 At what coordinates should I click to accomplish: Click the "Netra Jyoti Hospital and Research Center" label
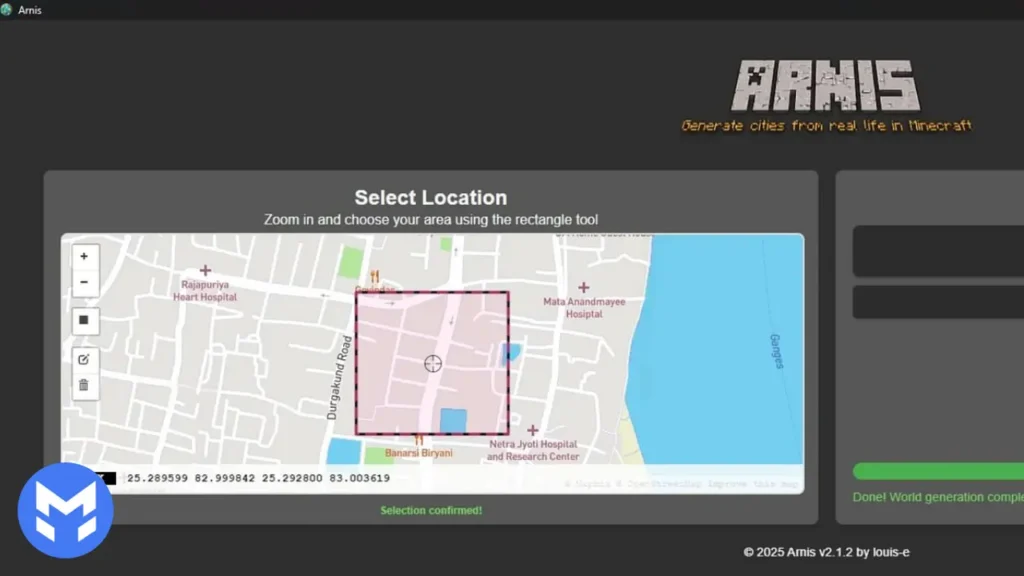[533, 451]
